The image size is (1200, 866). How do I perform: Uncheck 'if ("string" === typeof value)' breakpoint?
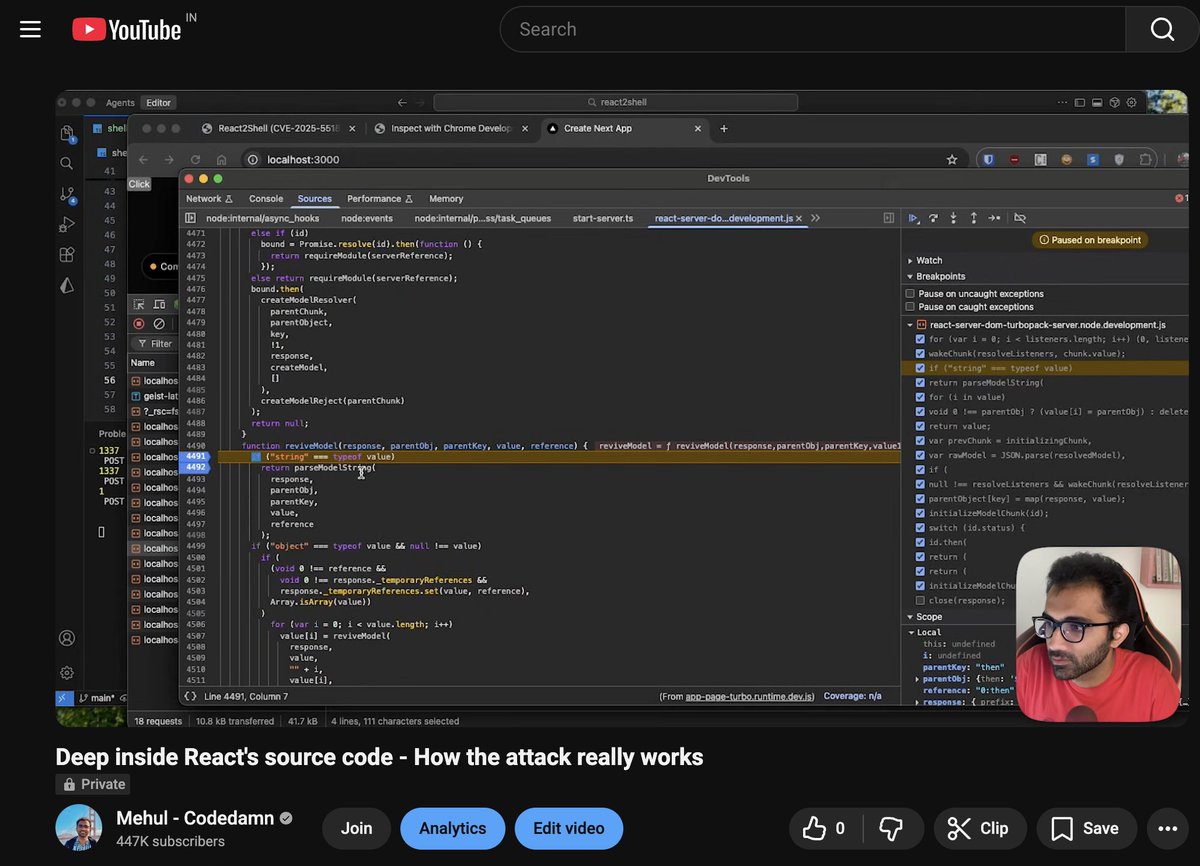click(x=920, y=368)
